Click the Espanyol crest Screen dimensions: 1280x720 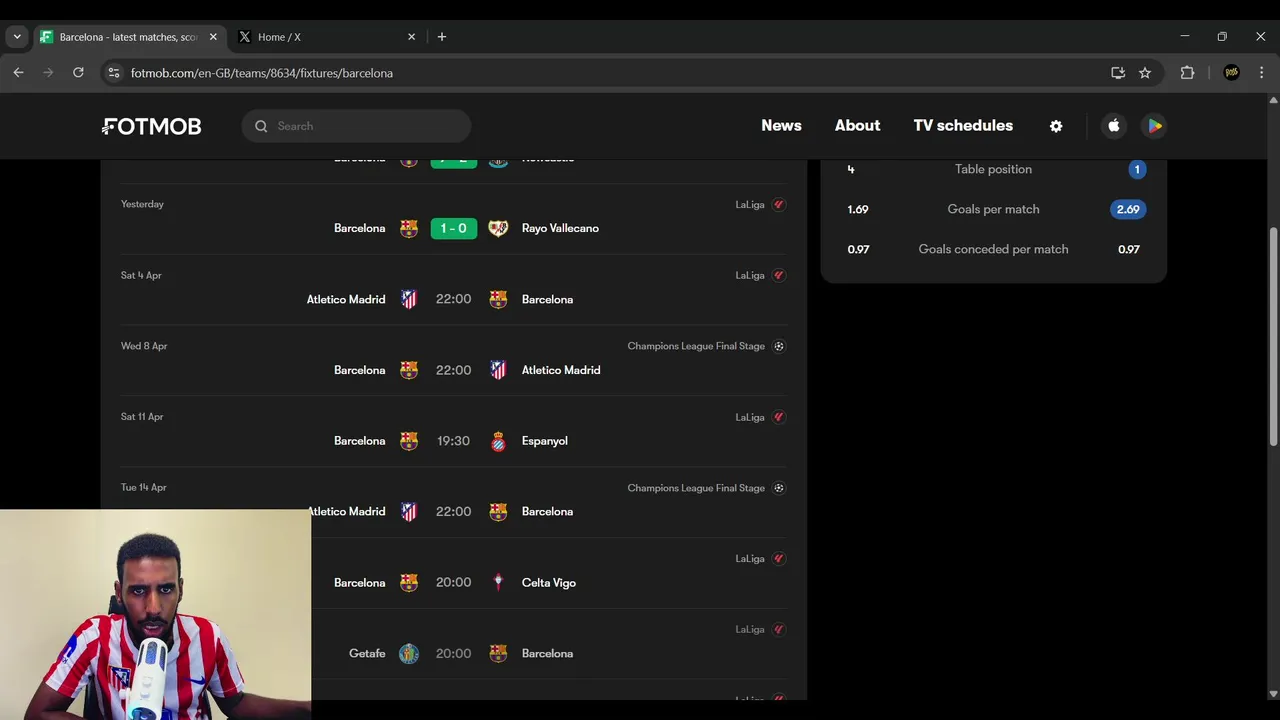point(498,441)
